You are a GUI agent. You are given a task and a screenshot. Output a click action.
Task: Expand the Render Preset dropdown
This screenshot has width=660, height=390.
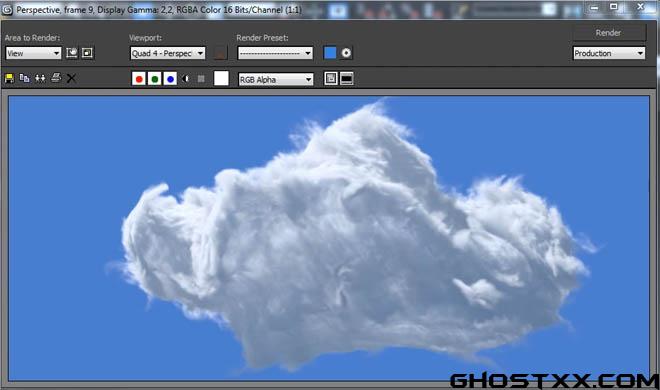pos(275,53)
